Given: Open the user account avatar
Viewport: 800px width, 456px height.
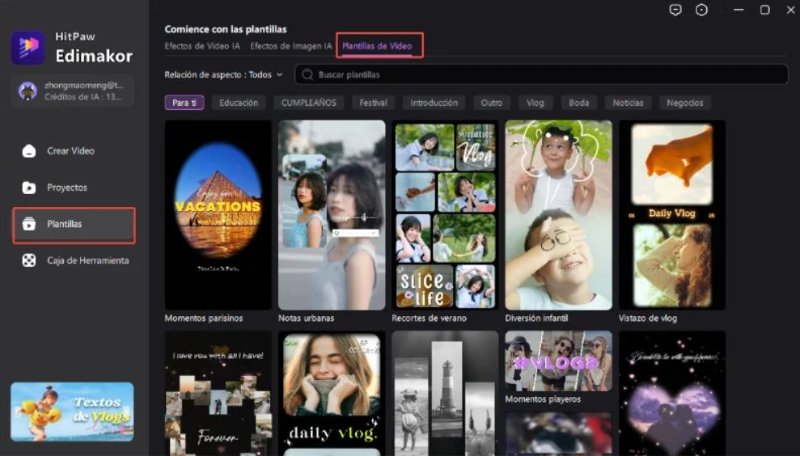Looking at the screenshot, I should click(27, 91).
